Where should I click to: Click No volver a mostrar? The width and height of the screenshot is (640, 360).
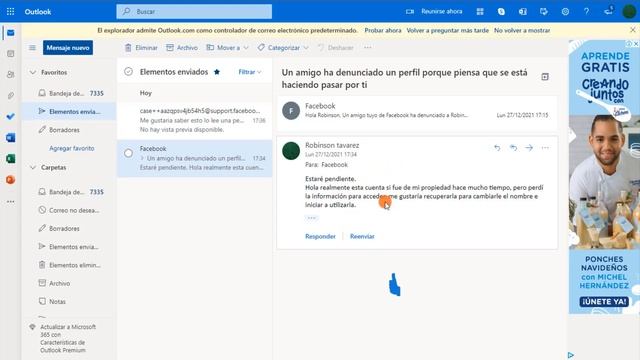(522, 30)
